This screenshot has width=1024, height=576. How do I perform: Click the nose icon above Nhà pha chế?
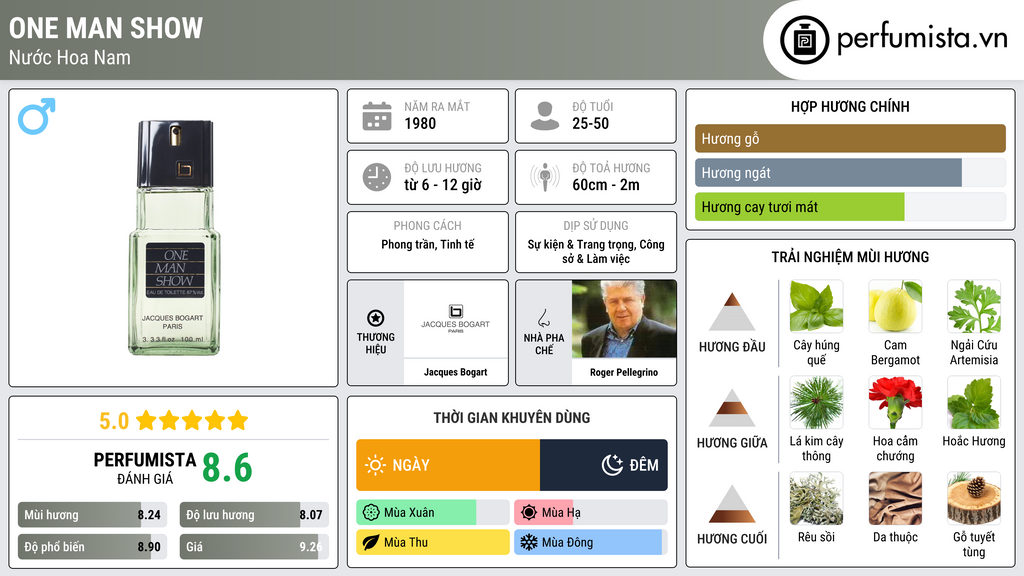pyautogui.click(x=543, y=318)
